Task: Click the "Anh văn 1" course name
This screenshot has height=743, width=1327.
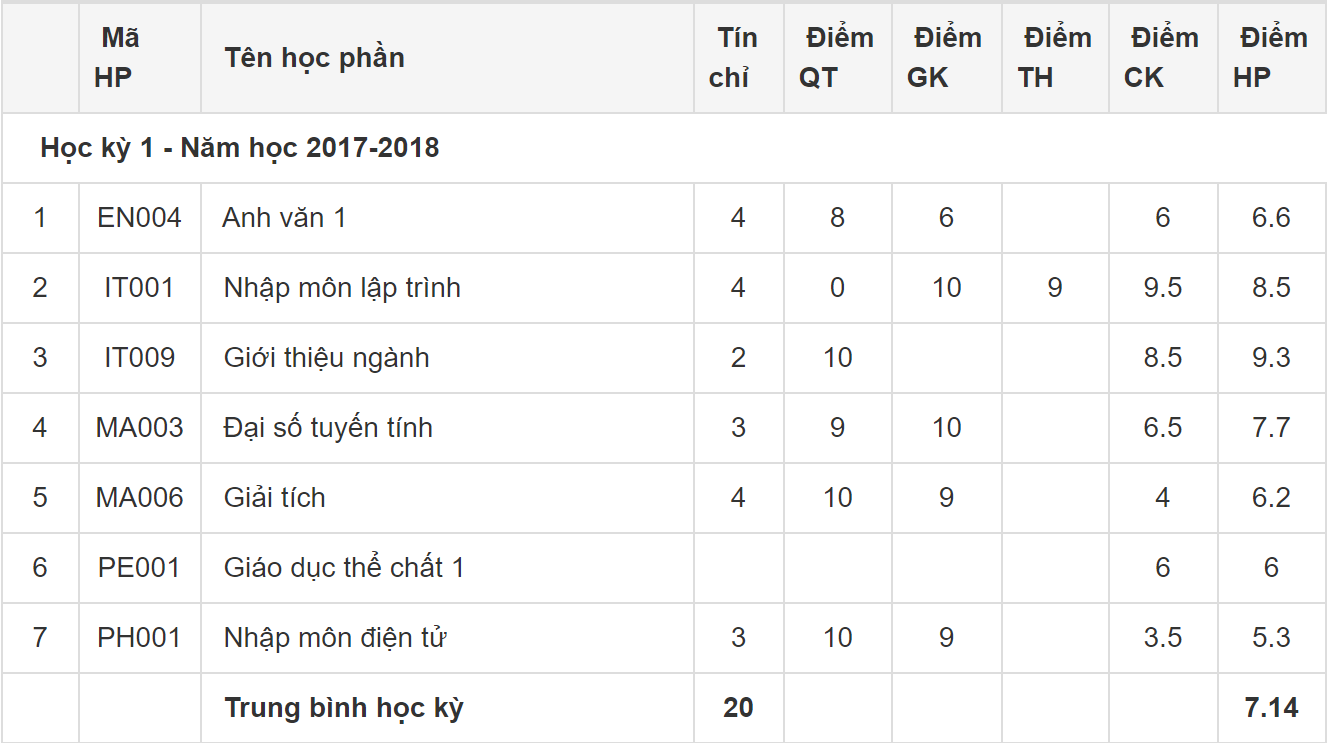Action: 285,218
